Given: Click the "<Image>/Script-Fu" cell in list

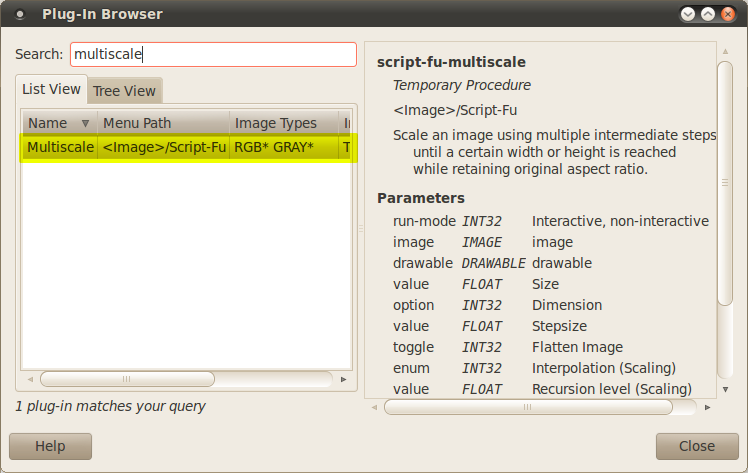Looking at the screenshot, I should (164, 148).
